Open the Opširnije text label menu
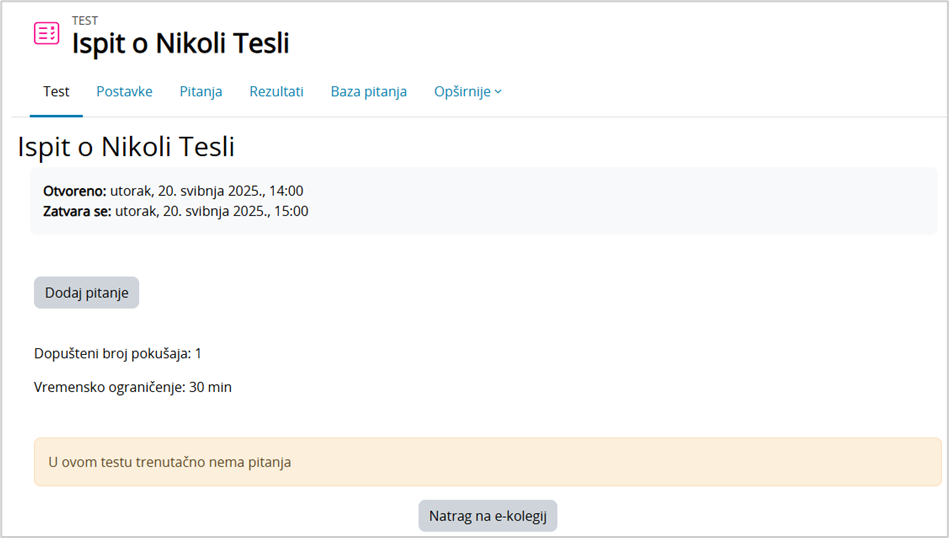The width and height of the screenshot is (949, 538). click(x=462, y=92)
